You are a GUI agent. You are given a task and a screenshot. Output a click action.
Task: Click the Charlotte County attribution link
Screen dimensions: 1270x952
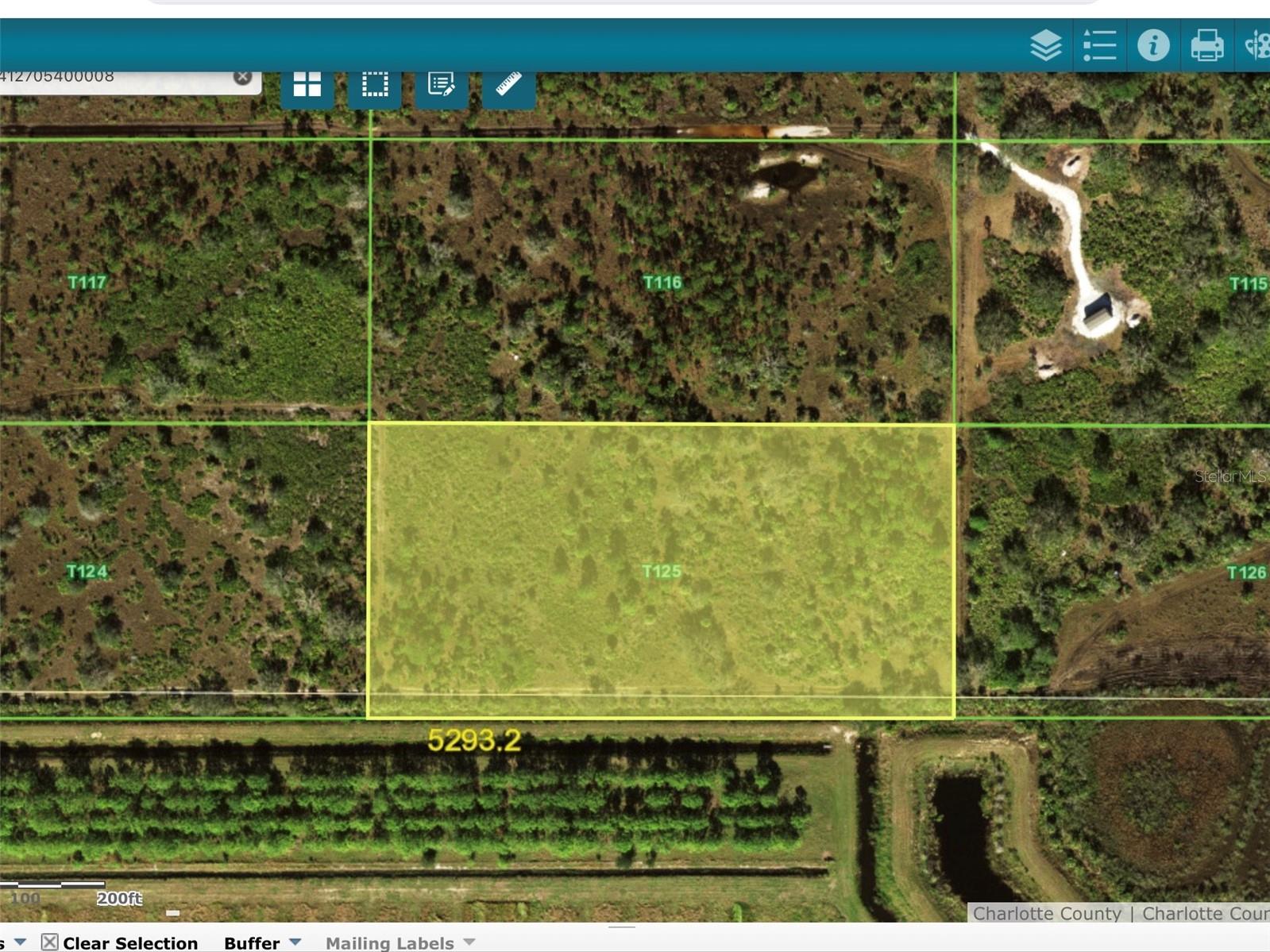[x=1047, y=914]
